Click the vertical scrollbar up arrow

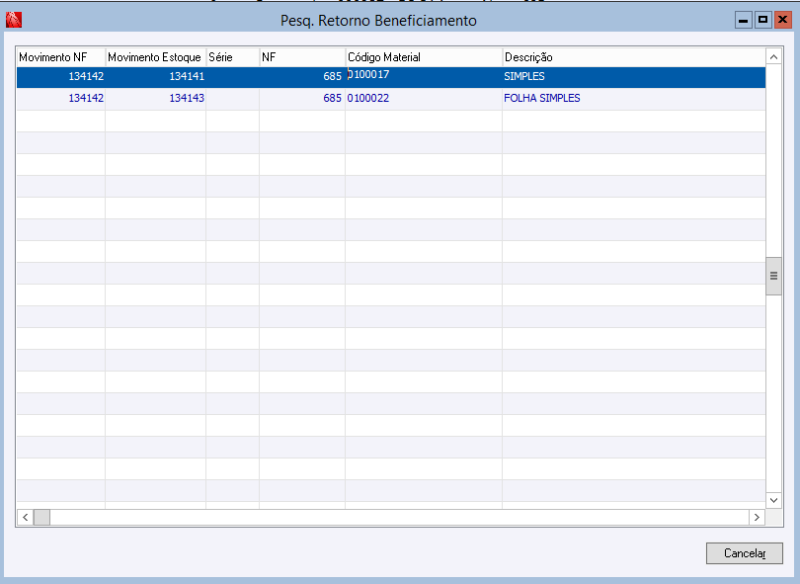(773, 57)
